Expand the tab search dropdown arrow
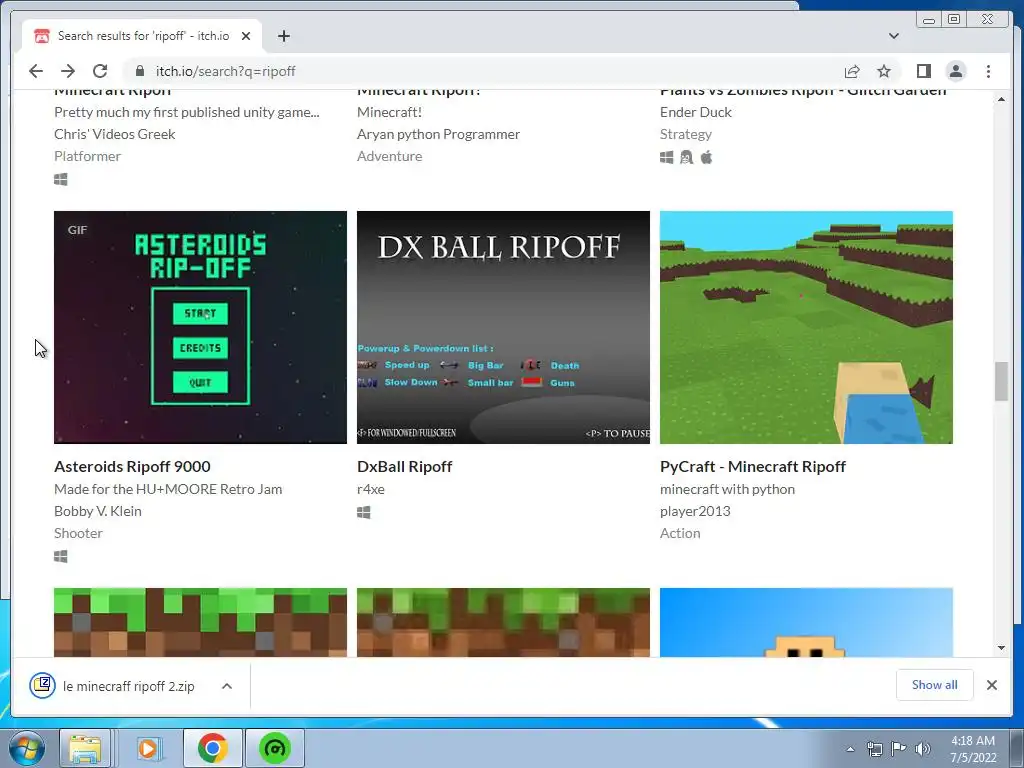The image size is (1024, 768). pyautogui.click(x=894, y=36)
